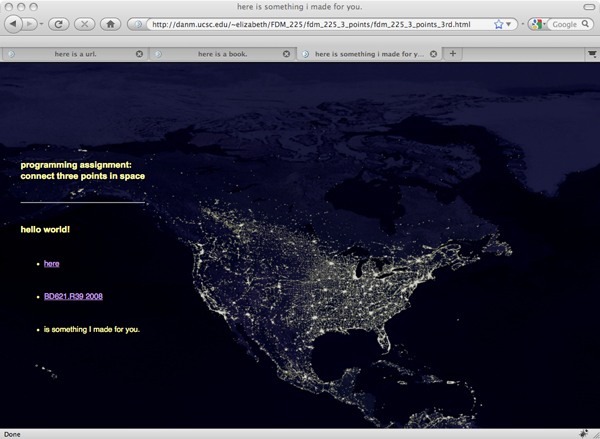Image resolution: width=600 pixels, height=439 pixels.
Task: Click 'is something I made for you.' text
Action: [92, 329]
